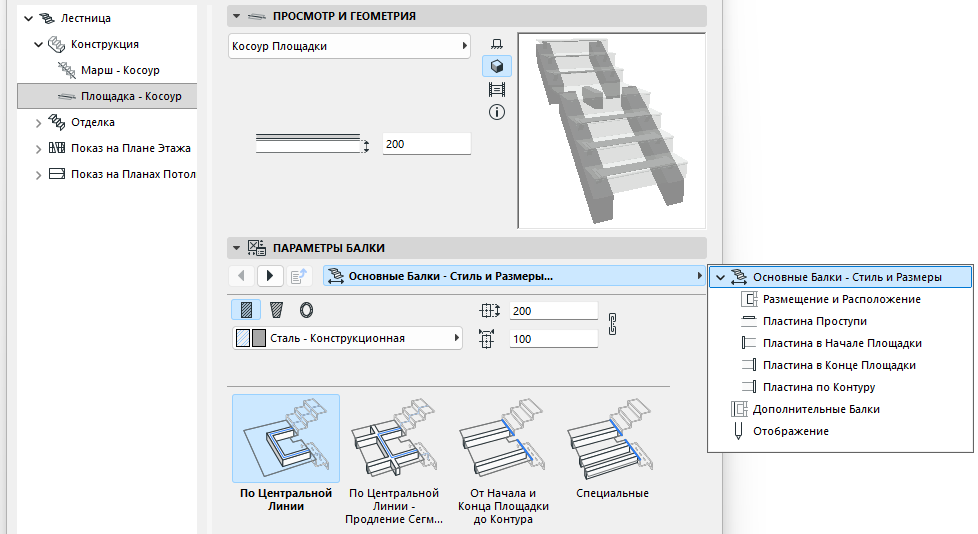
Task: Click beam width dimension icon
Action: click(x=490, y=311)
